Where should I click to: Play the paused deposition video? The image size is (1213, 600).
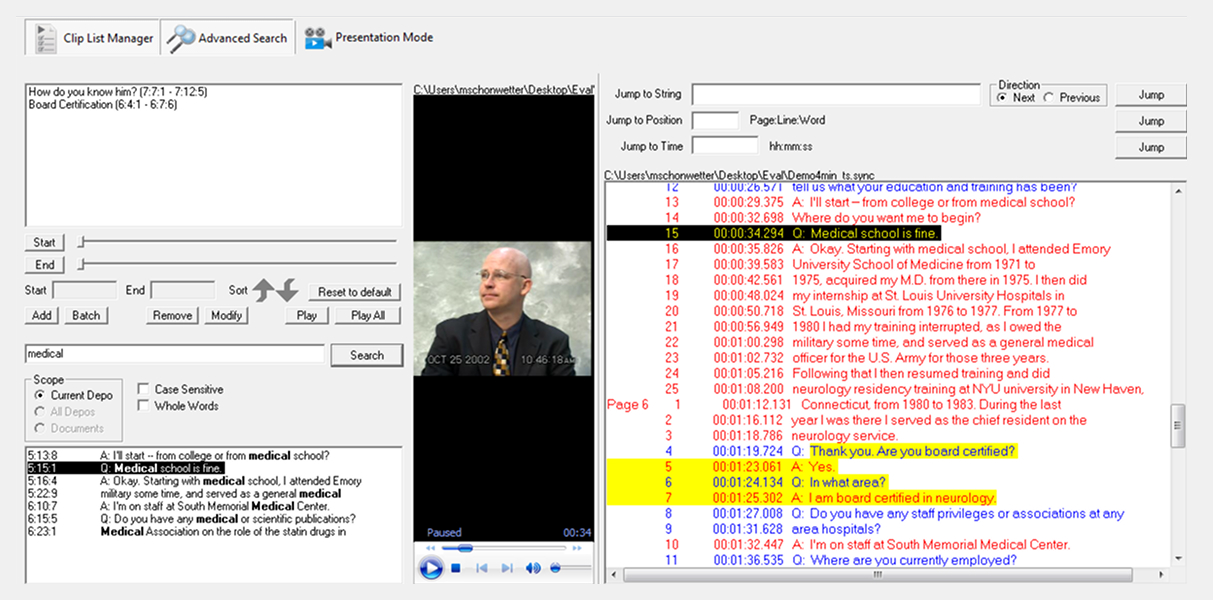(x=431, y=568)
